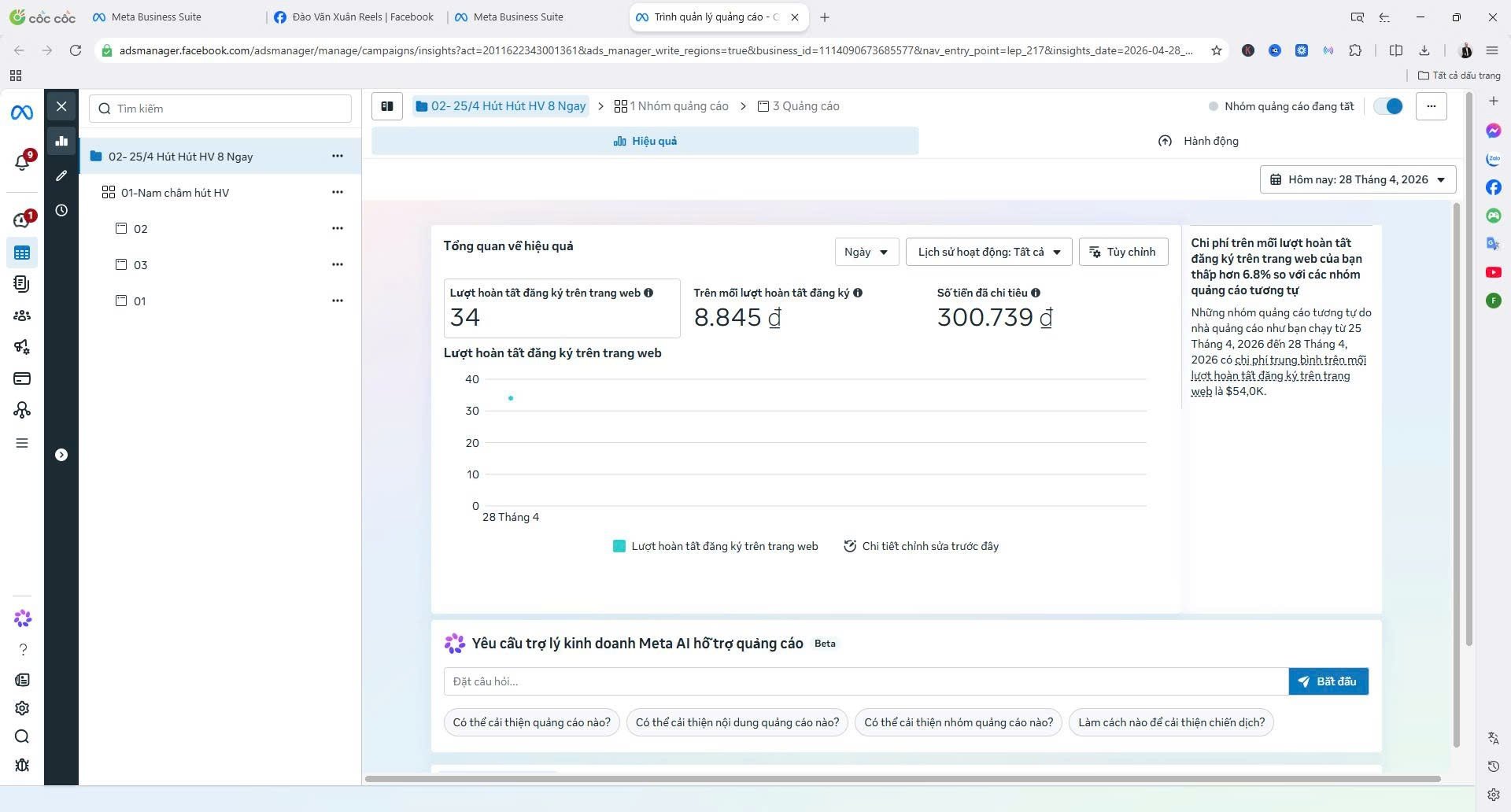The width and height of the screenshot is (1511, 812).
Task: Open the activity history clock icon
Action: (x=61, y=210)
